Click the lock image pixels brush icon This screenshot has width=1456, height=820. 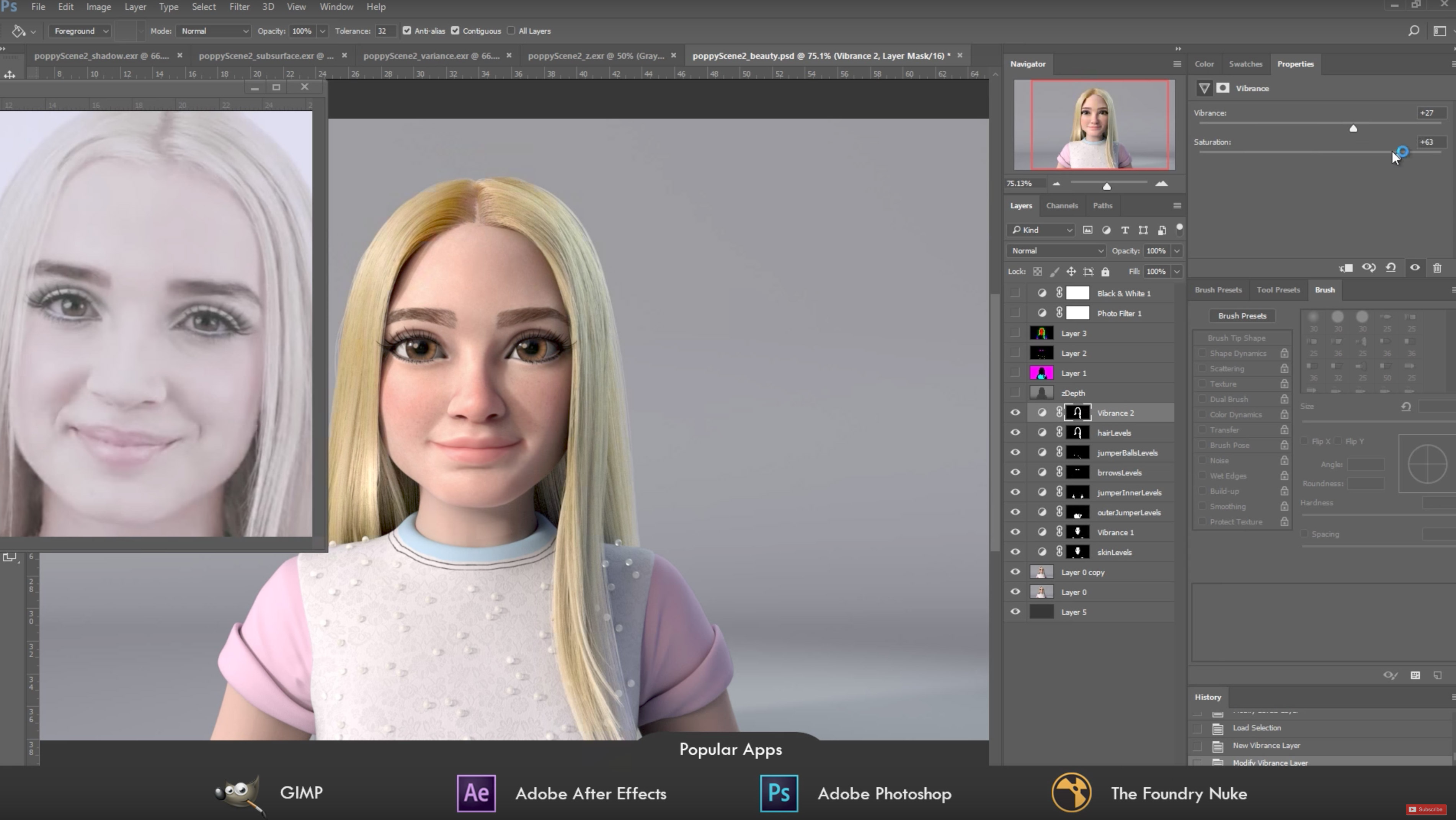click(1054, 272)
